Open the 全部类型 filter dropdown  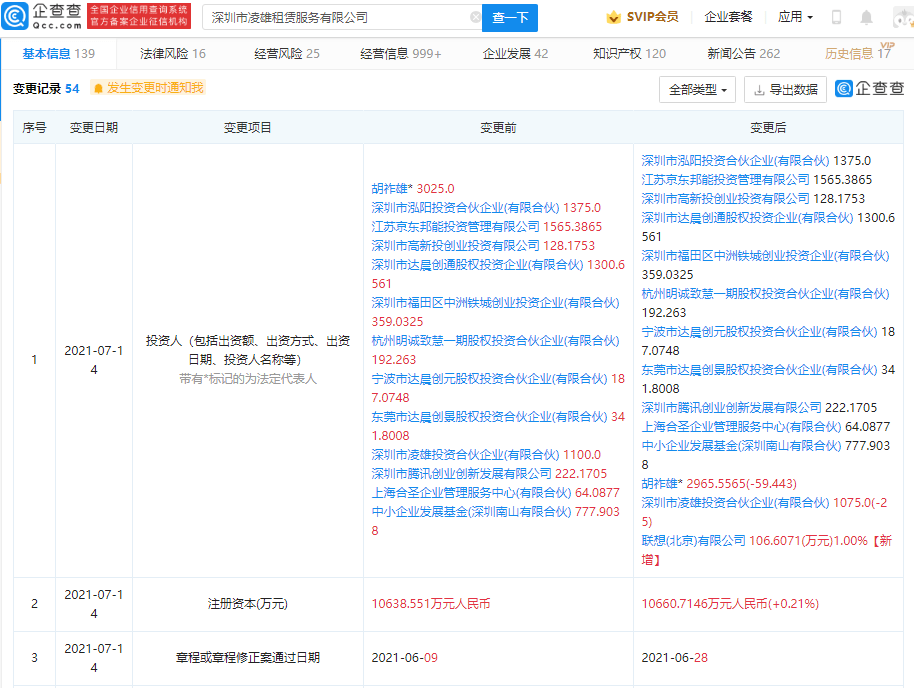click(x=697, y=90)
